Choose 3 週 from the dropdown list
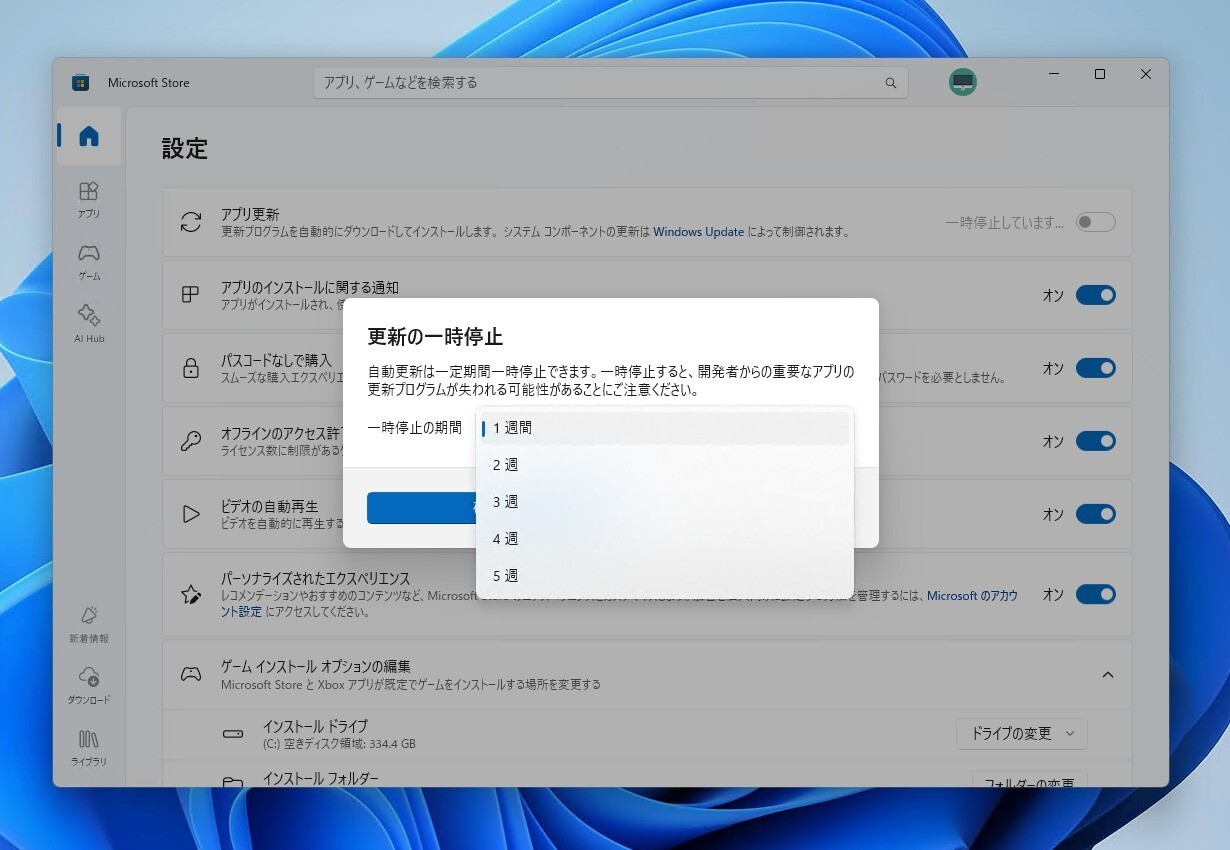Screen dimensions: 1230x850 (x=665, y=502)
